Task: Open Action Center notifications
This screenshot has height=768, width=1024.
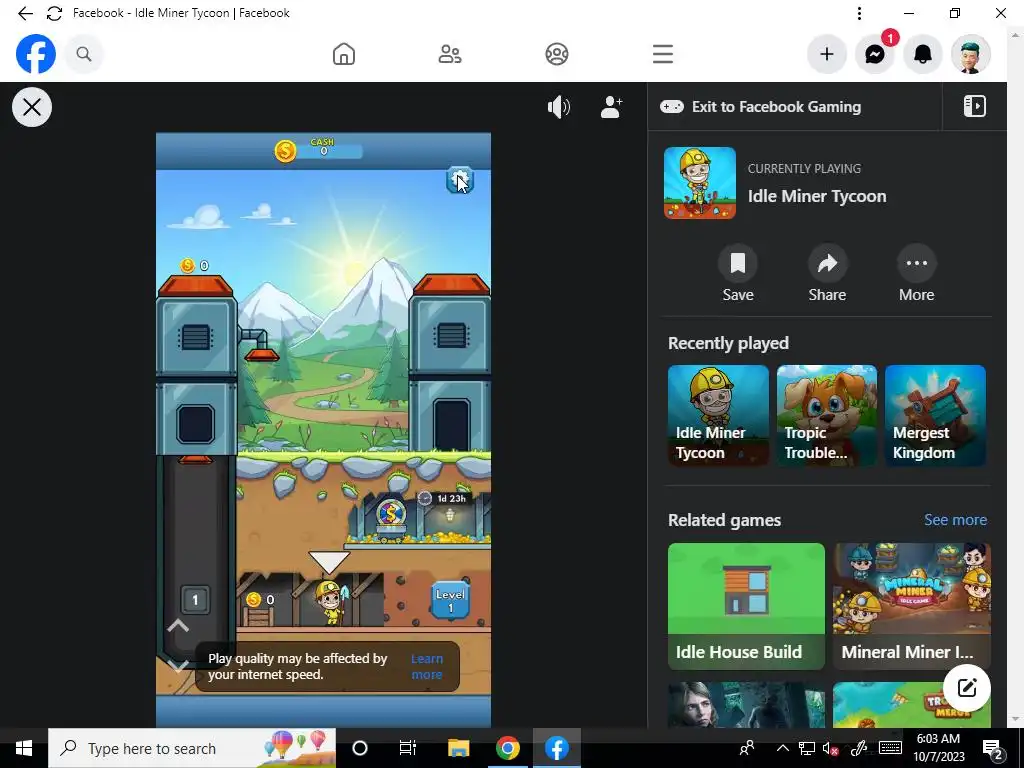Action: pos(993,749)
